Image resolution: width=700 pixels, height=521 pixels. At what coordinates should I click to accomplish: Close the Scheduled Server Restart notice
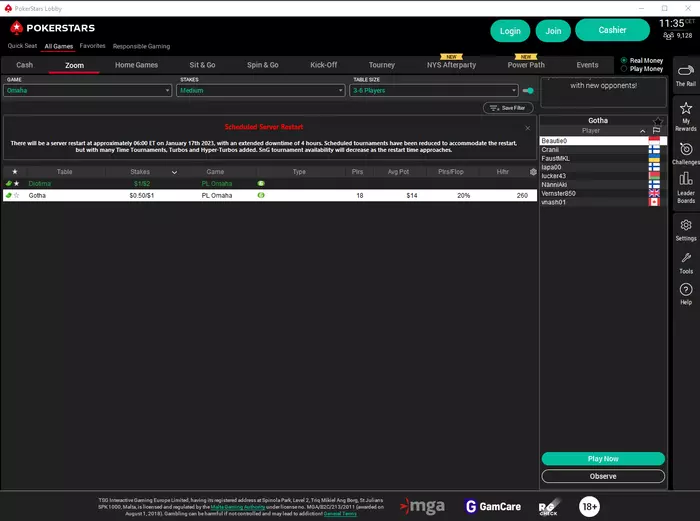coord(528,128)
